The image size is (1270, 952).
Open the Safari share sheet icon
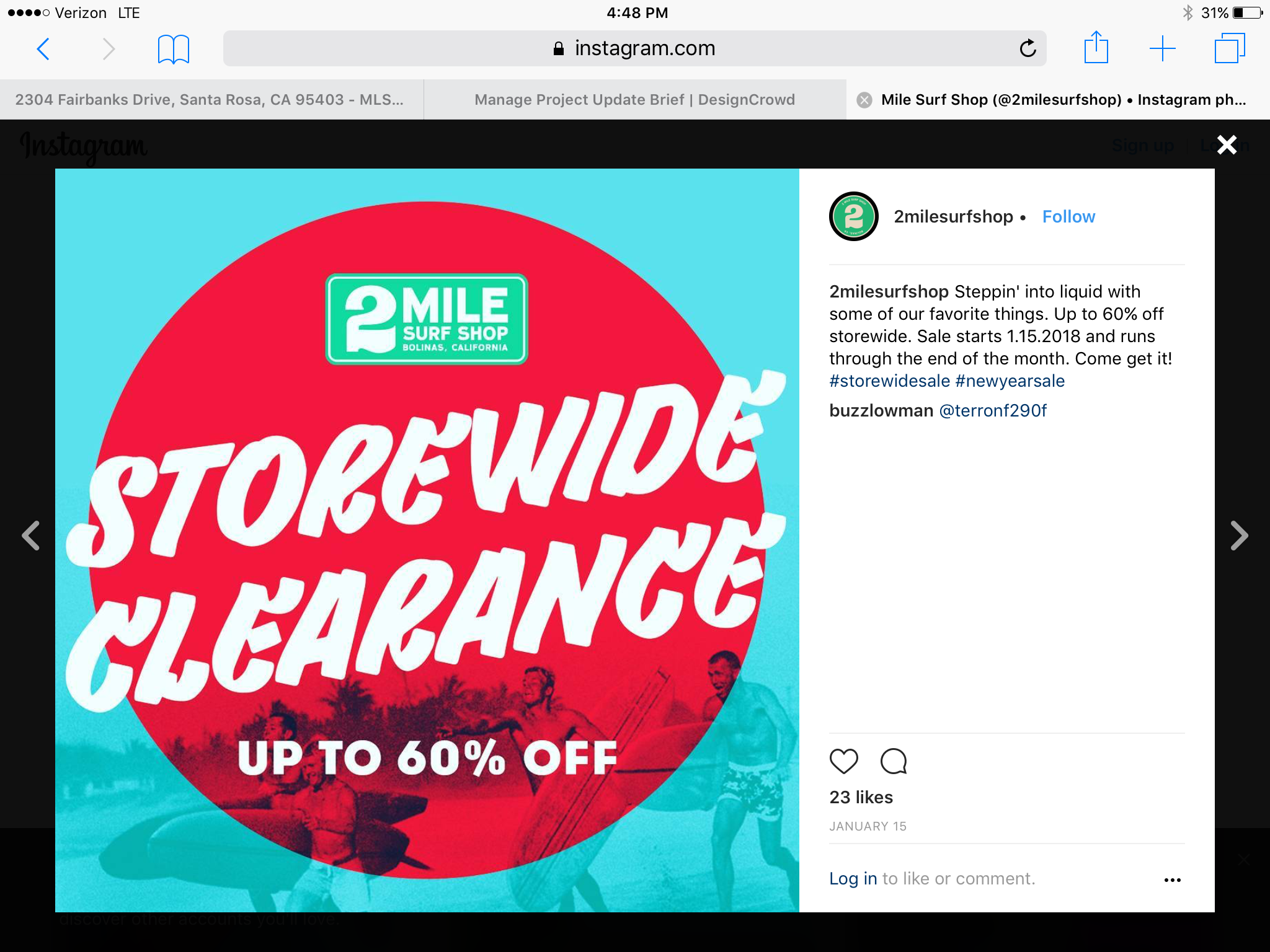(1096, 47)
